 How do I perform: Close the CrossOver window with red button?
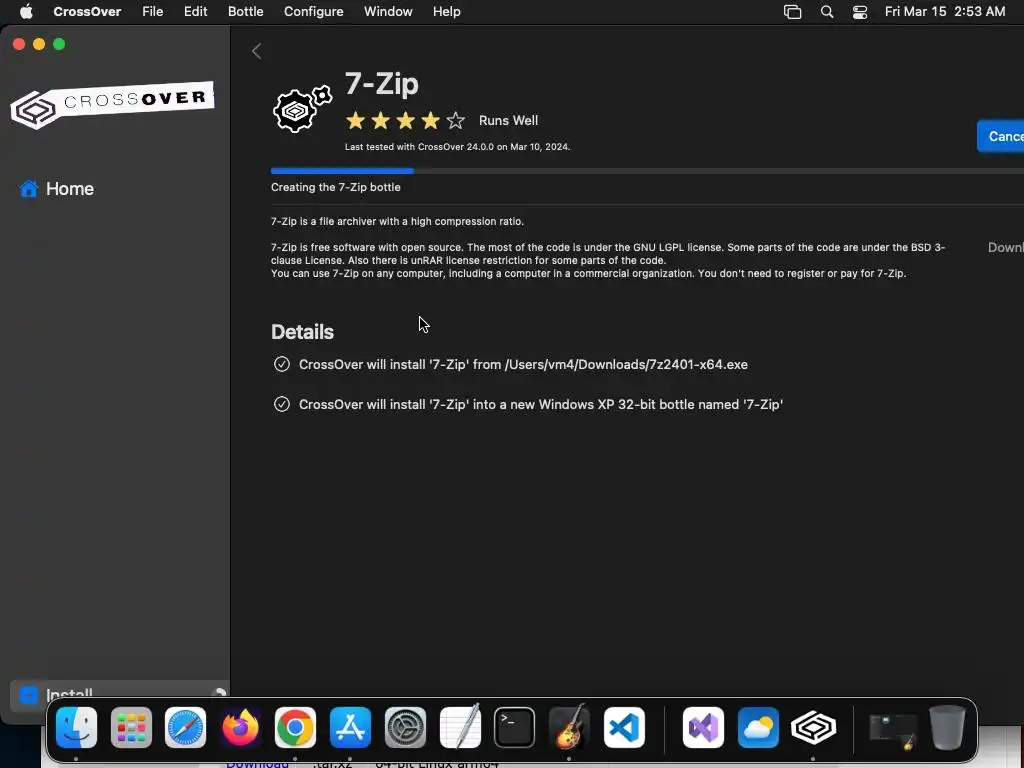coord(19,44)
